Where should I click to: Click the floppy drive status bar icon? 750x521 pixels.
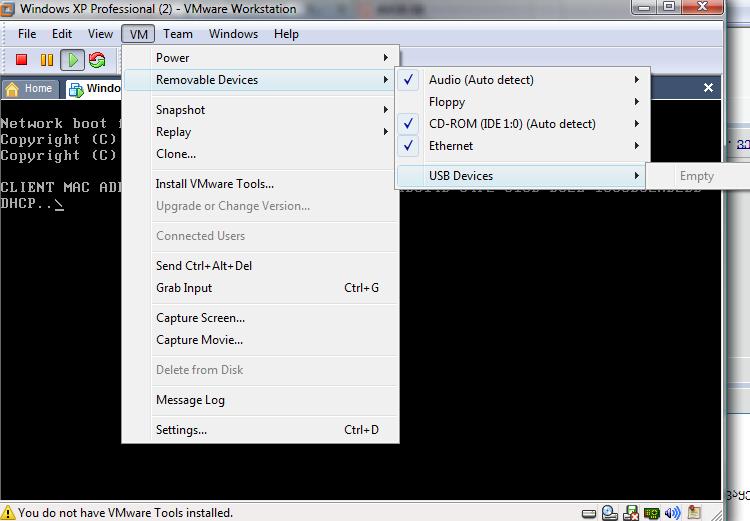[x=631, y=513]
